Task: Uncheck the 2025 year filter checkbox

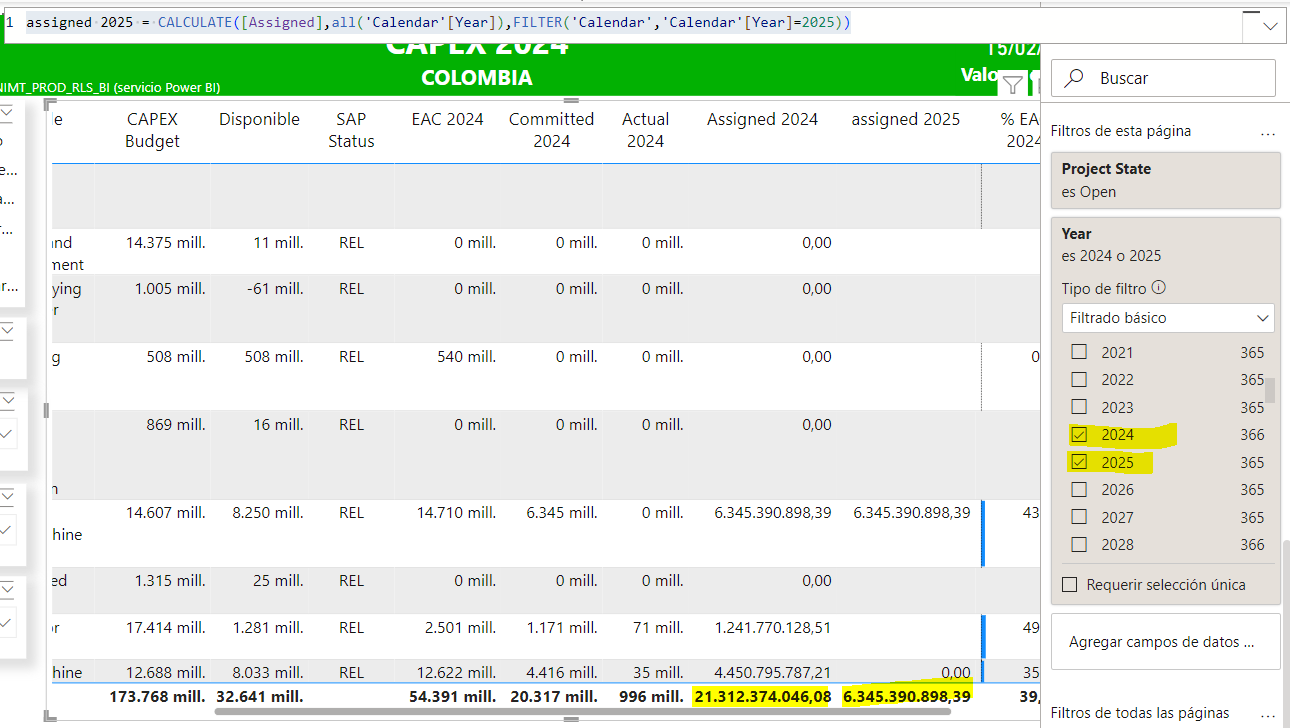Action: (x=1079, y=462)
